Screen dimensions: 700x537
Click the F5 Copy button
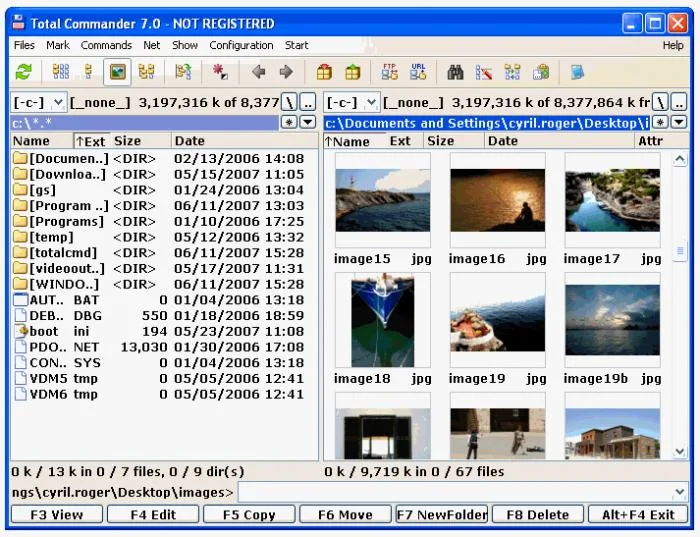pyautogui.click(x=249, y=514)
